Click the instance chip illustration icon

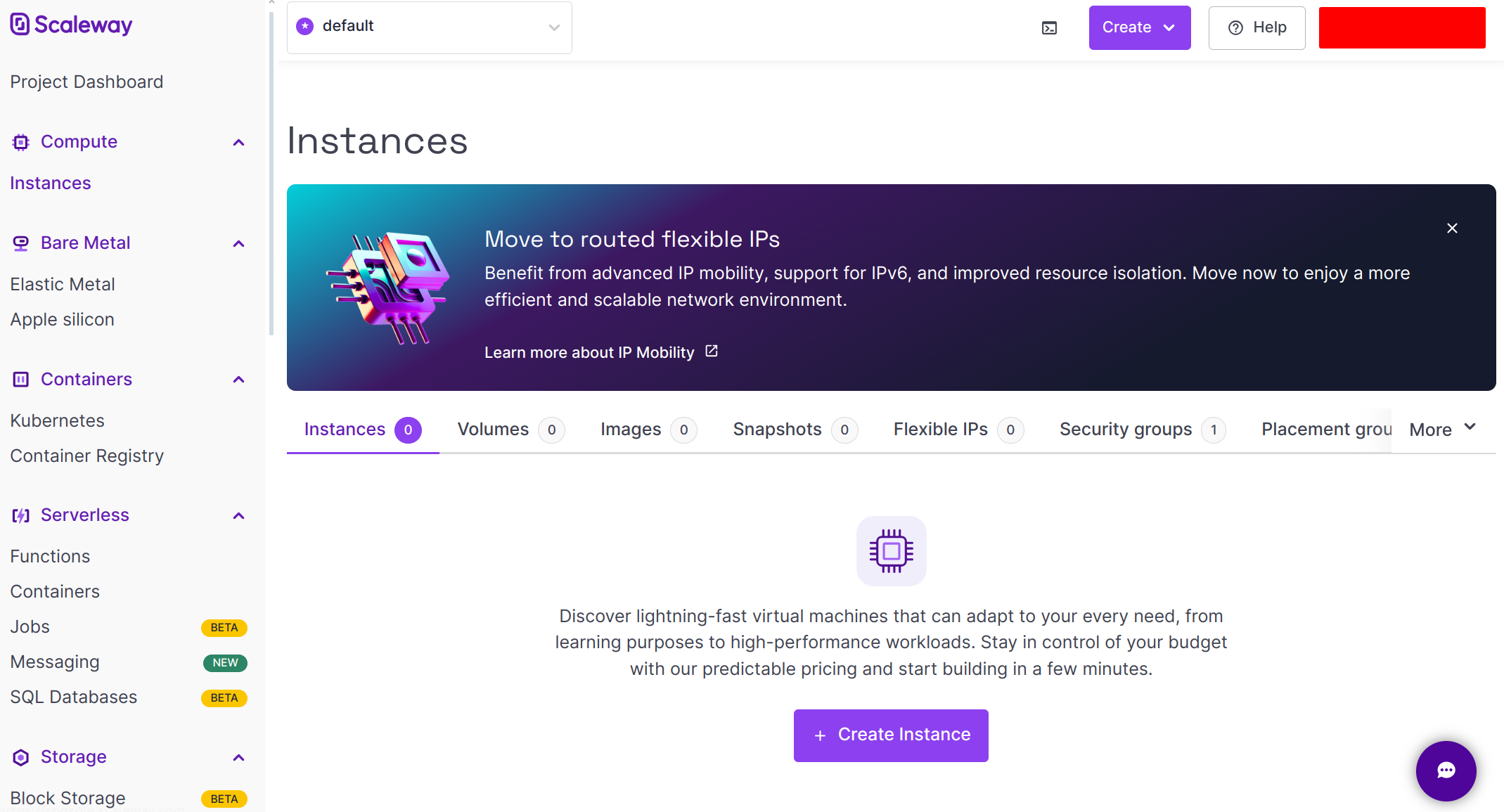(891, 551)
